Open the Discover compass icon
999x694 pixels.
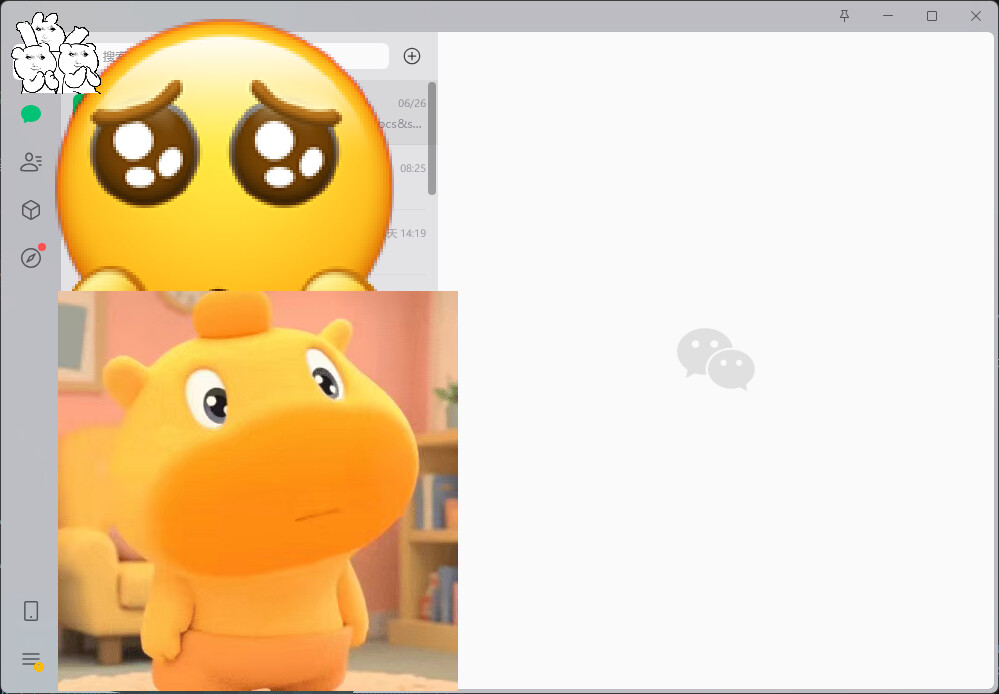pyautogui.click(x=31, y=257)
